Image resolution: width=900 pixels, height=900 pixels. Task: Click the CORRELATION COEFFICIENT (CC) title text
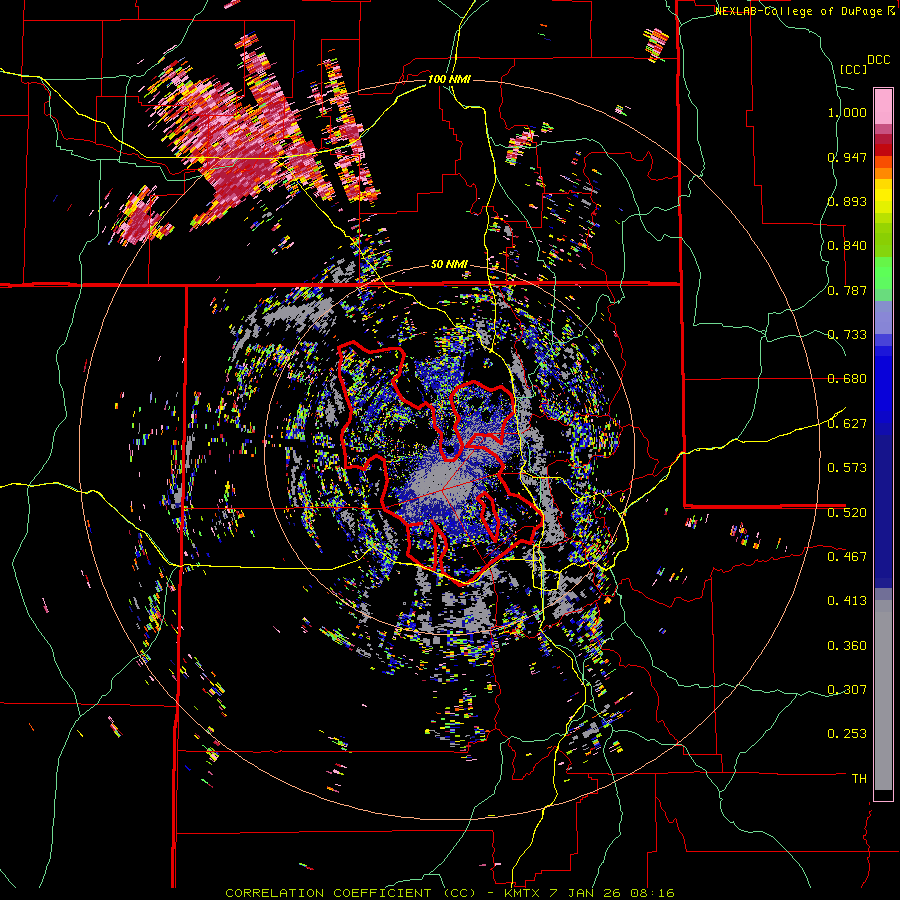coord(350,893)
